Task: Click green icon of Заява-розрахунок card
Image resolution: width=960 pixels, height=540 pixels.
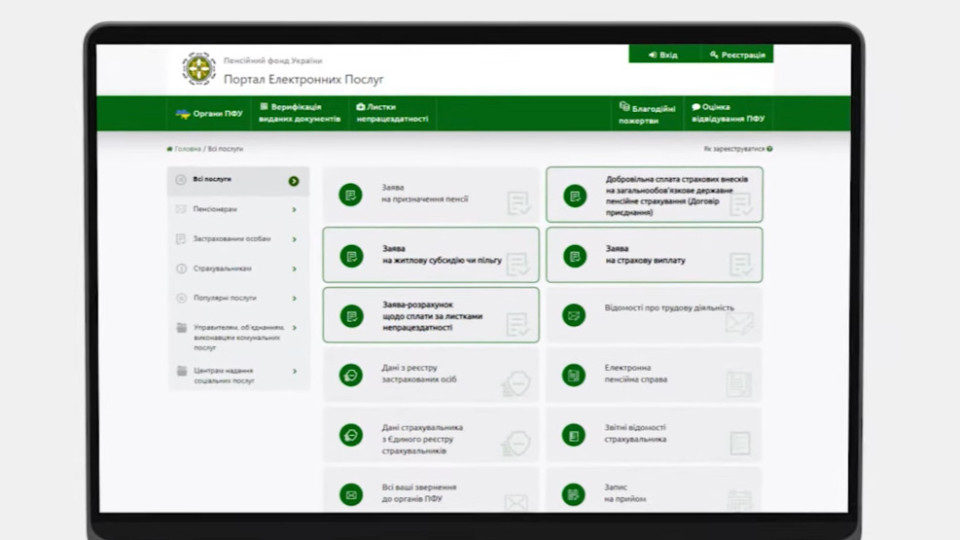Action: pyautogui.click(x=351, y=316)
